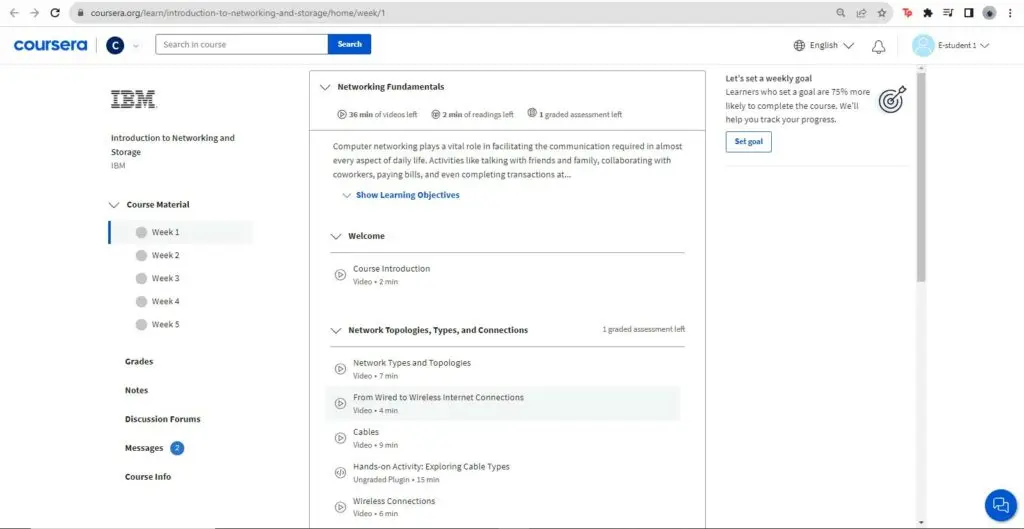The width and height of the screenshot is (1024, 529).
Task: Click the site lock icon in address bar
Action: click(x=80, y=12)
